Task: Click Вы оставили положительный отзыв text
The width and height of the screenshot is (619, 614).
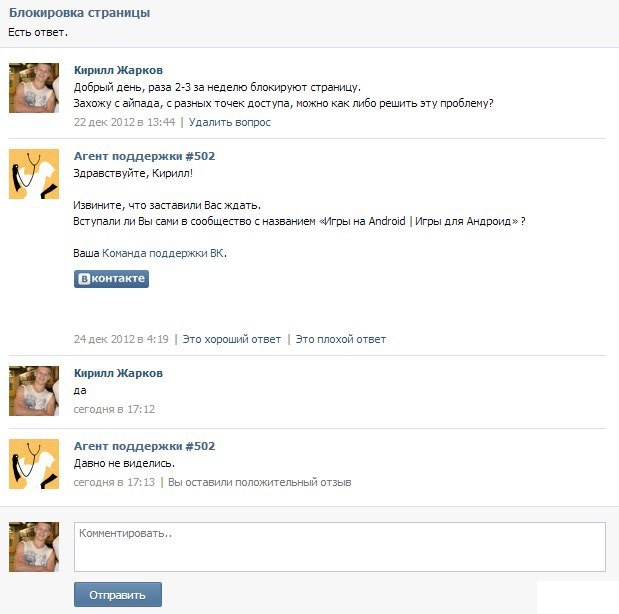Action: point(260,482)
